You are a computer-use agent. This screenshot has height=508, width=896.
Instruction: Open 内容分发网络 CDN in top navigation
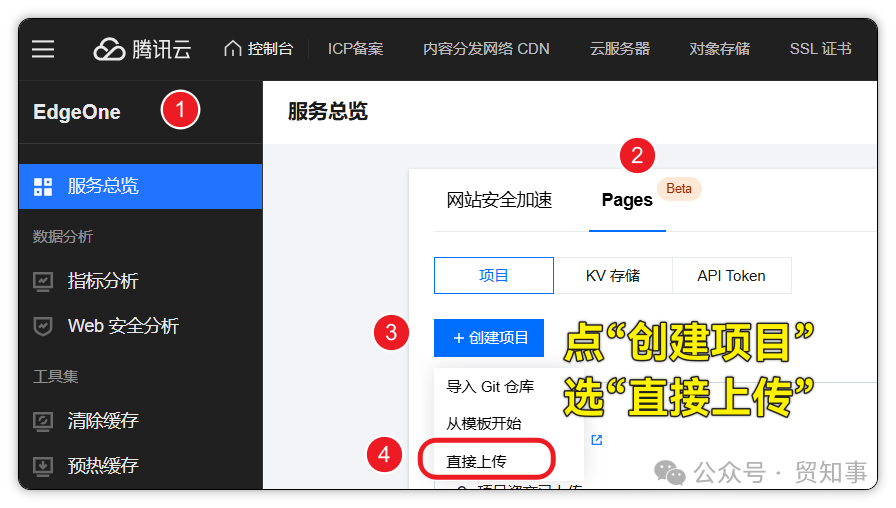(x=486, y=49)
